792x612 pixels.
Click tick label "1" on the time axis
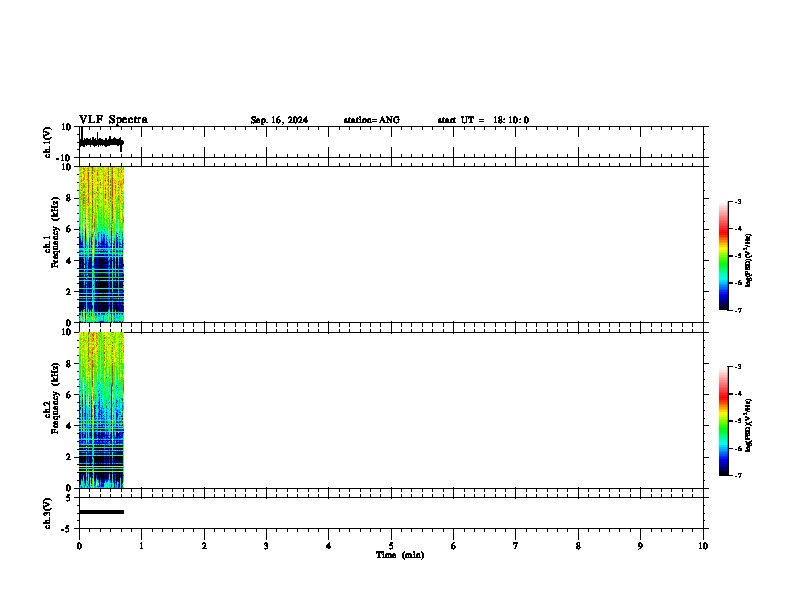pos(141,546)
